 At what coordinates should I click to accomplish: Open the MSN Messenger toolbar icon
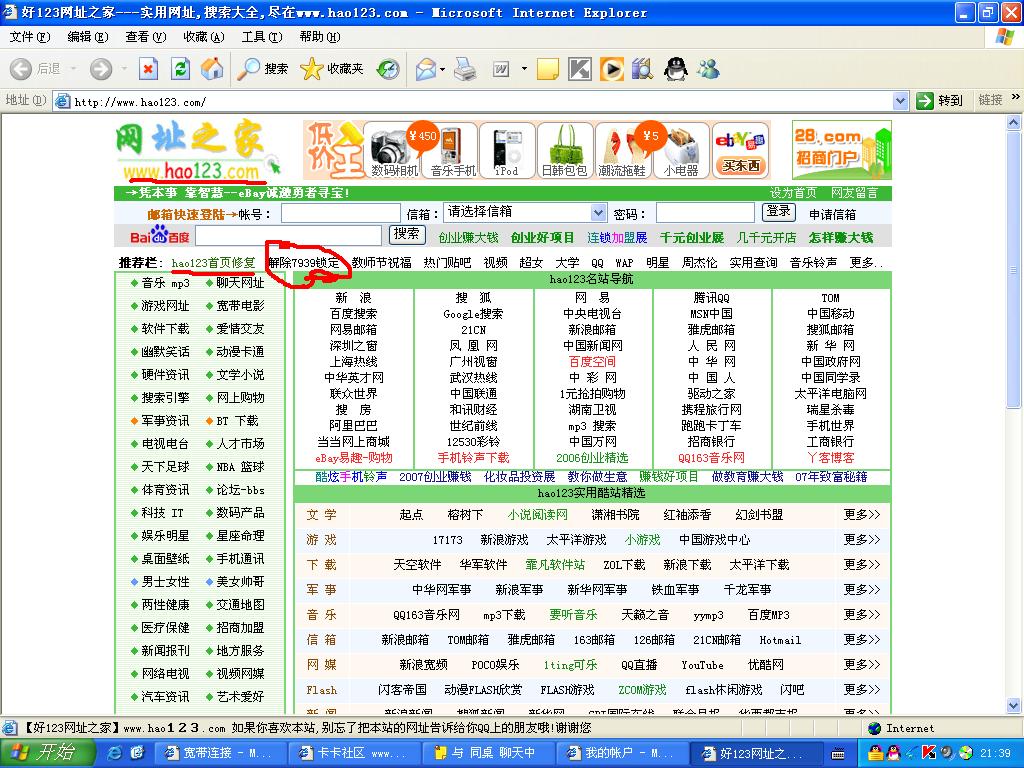pos(709,69)
